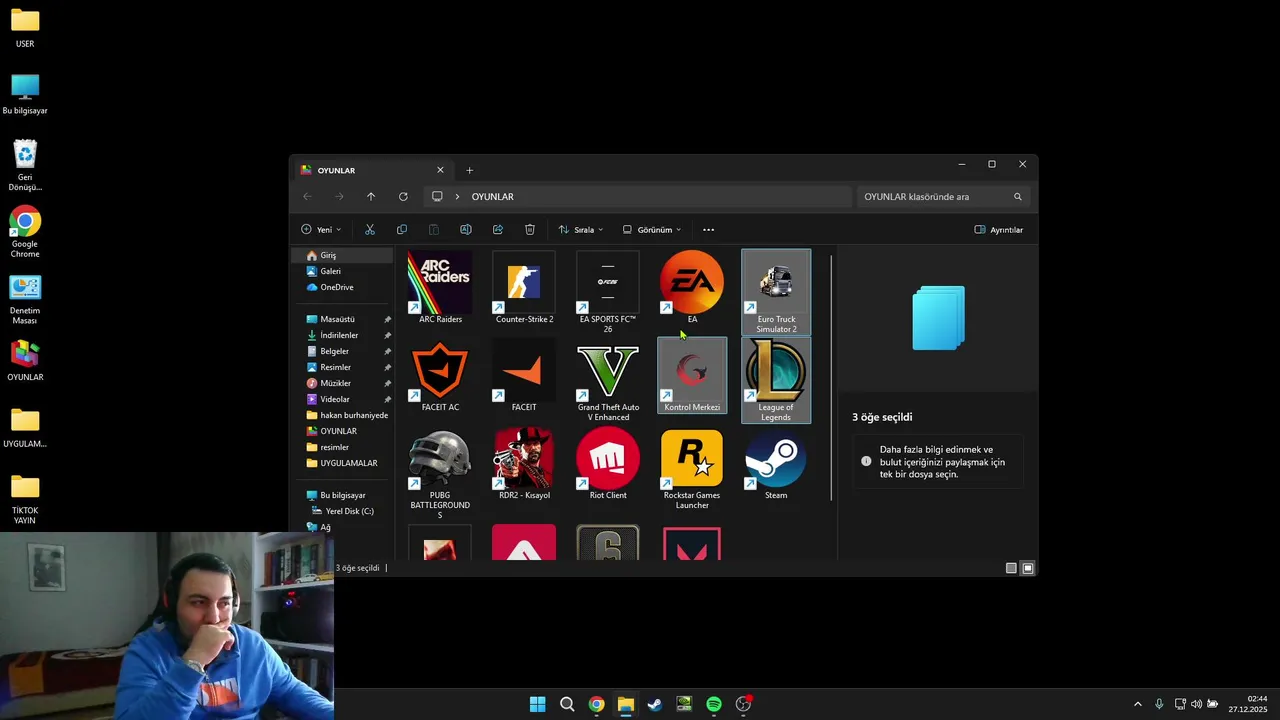
Task: Switch to details list view layout
Action: [x=1011, y=568]
